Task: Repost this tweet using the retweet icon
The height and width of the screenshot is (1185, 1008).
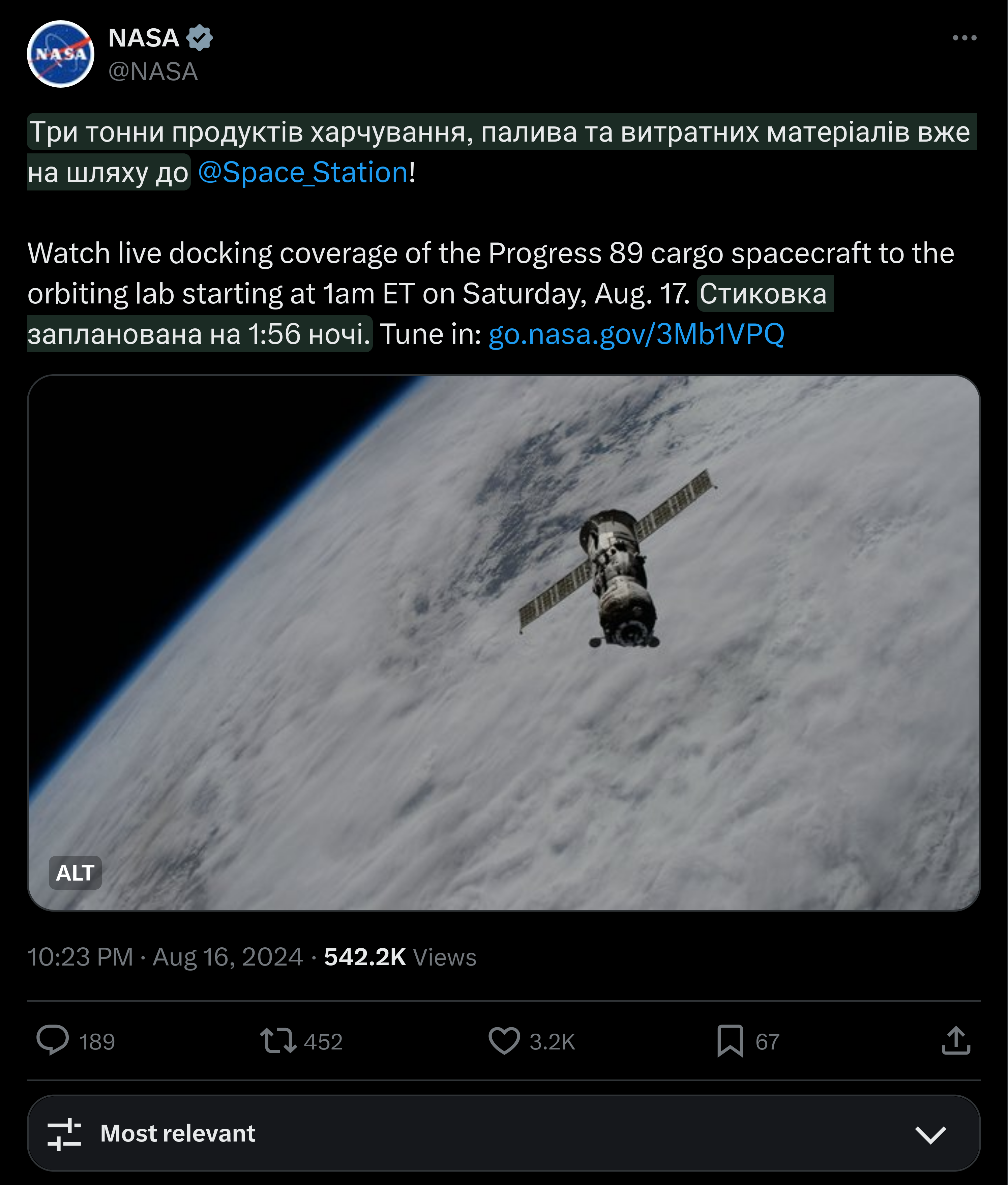Action: 278,1040
